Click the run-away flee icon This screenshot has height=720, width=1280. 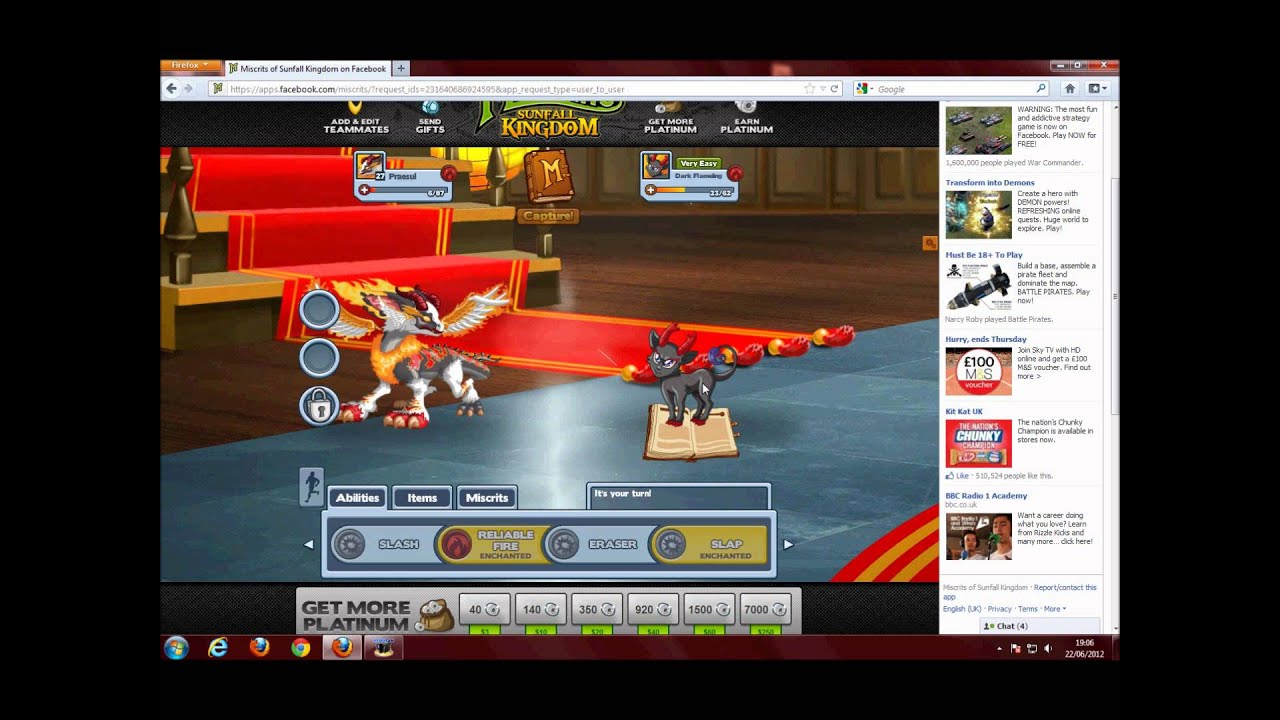tap(311, 486)
